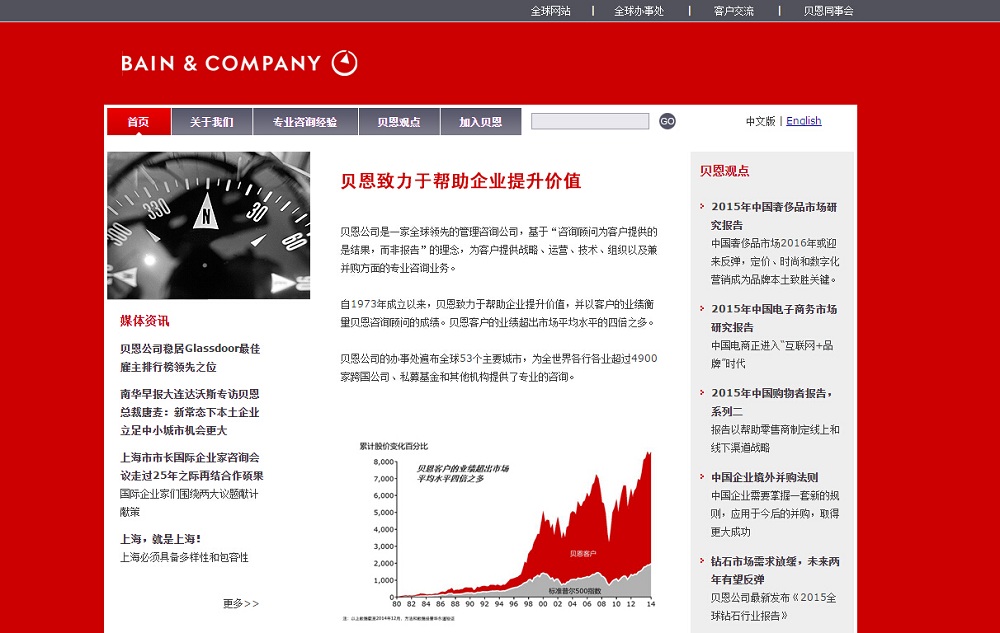The width and height of the screenshot is (1000, 633).
Task: Click the compass thumbnail image
Action: 209,225
